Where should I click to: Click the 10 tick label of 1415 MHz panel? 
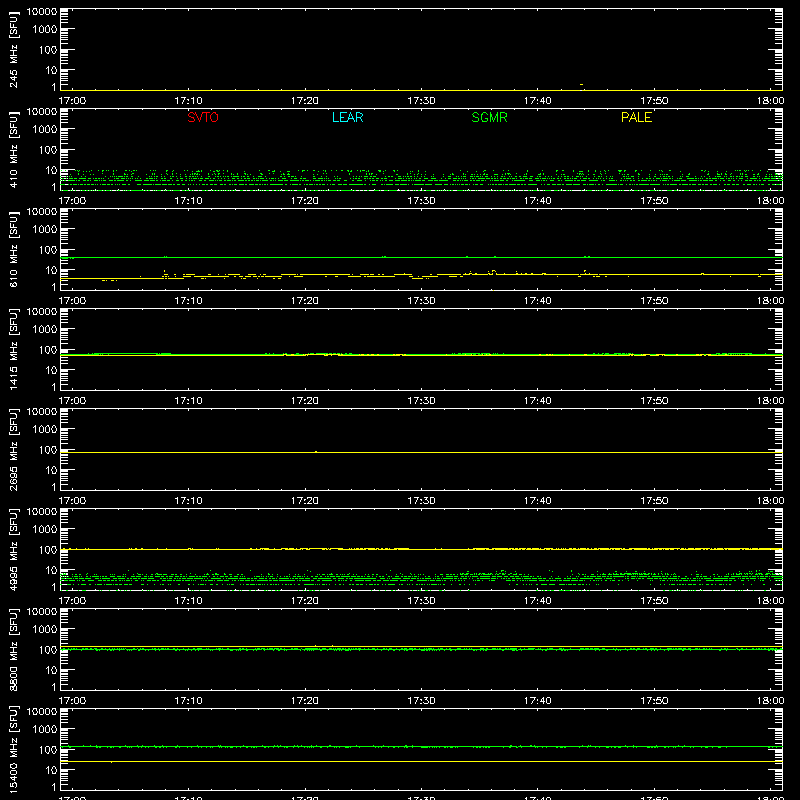click(x=52, y=370)
